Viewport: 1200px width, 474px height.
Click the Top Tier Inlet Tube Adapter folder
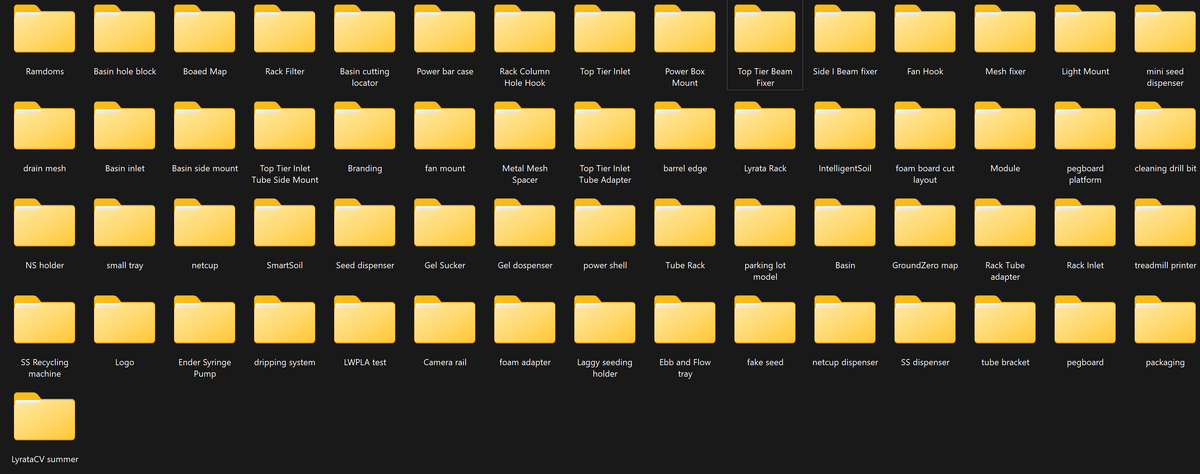pyautogui.click(x=605, y=125)
